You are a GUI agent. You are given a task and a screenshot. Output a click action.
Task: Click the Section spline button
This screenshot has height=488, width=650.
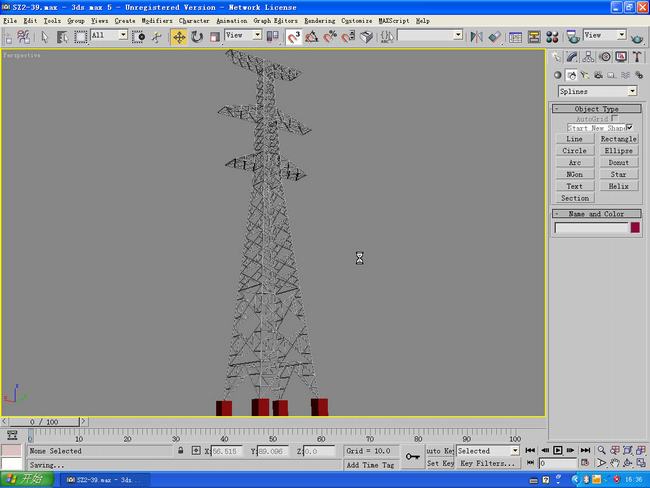(x=575, y=198)
